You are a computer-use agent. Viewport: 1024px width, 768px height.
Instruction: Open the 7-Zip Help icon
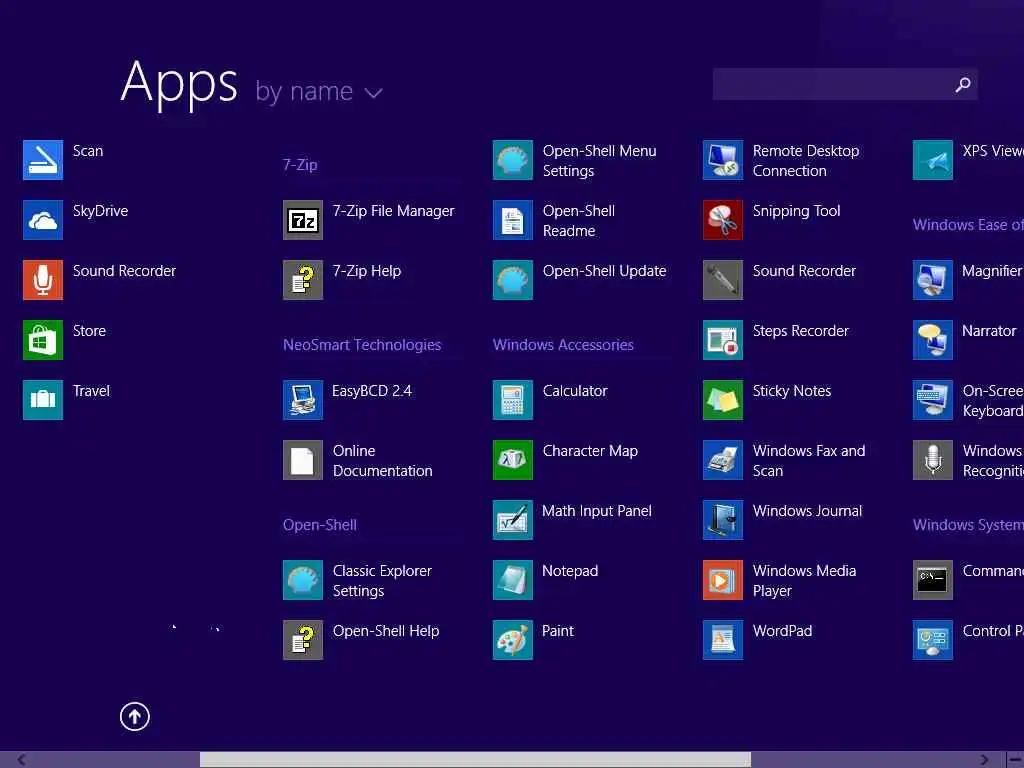point(302,280)
